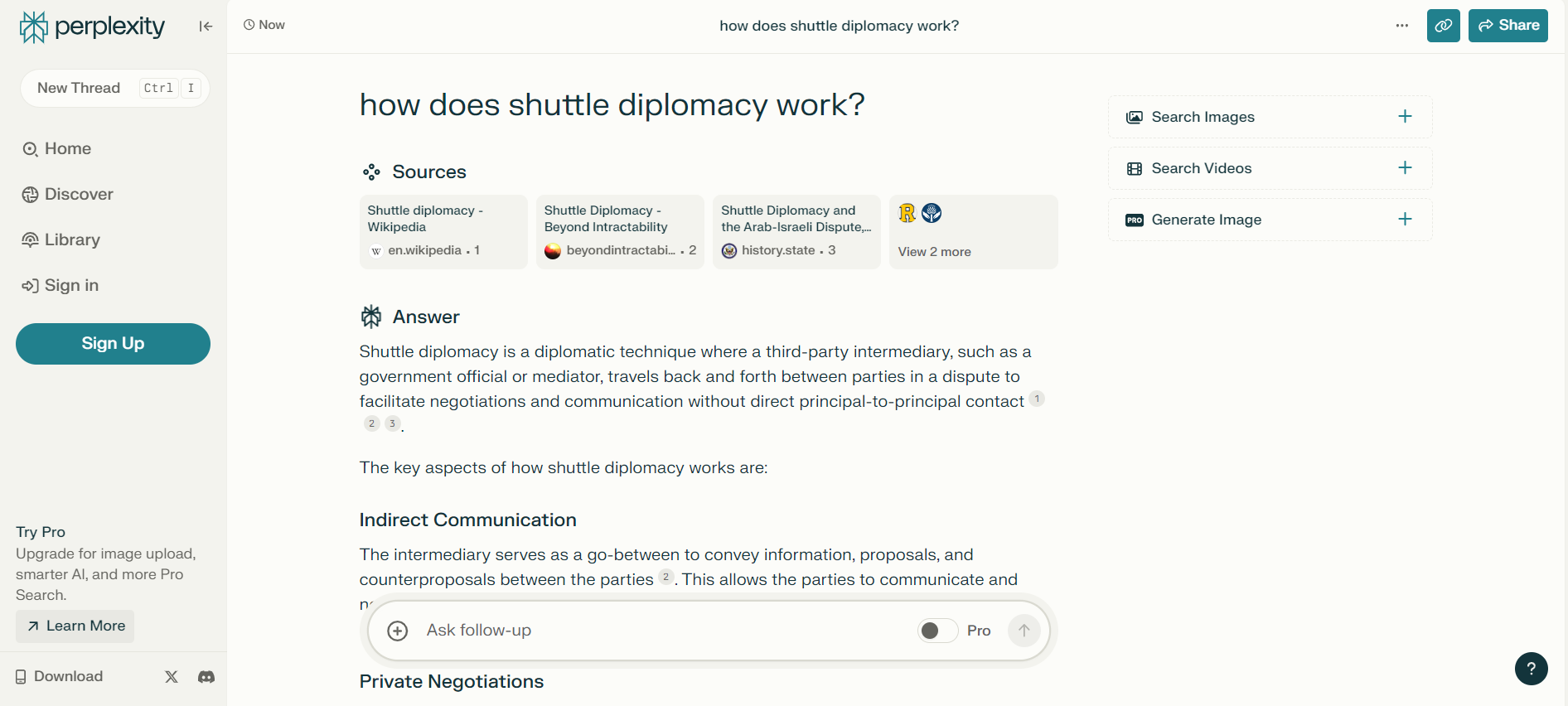Viewport: 1568px width, 706px height.
Task: Expand the Search Videos panel
Action: pos(1270,168)
